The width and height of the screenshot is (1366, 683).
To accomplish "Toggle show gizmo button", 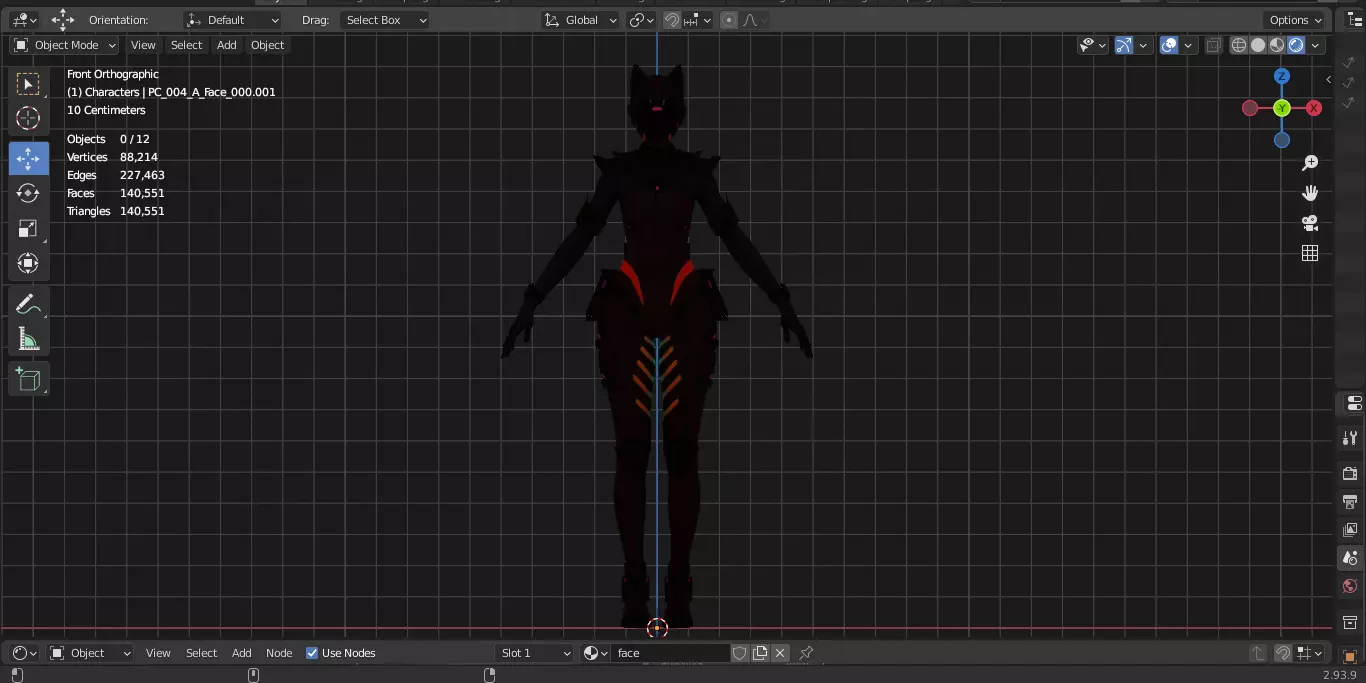I will coord(1124,45).
